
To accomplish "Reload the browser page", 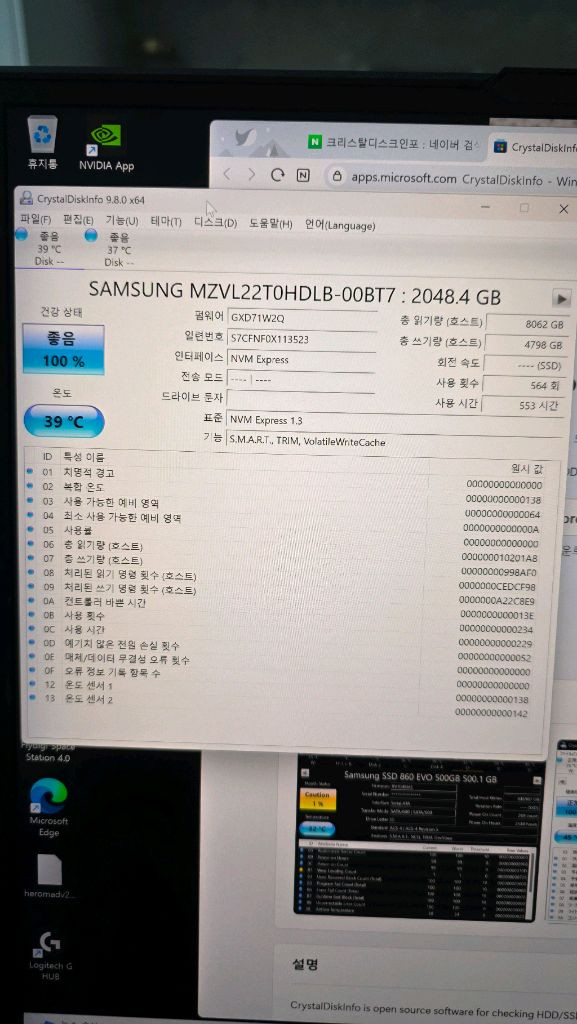I will [x=278, y=175].
